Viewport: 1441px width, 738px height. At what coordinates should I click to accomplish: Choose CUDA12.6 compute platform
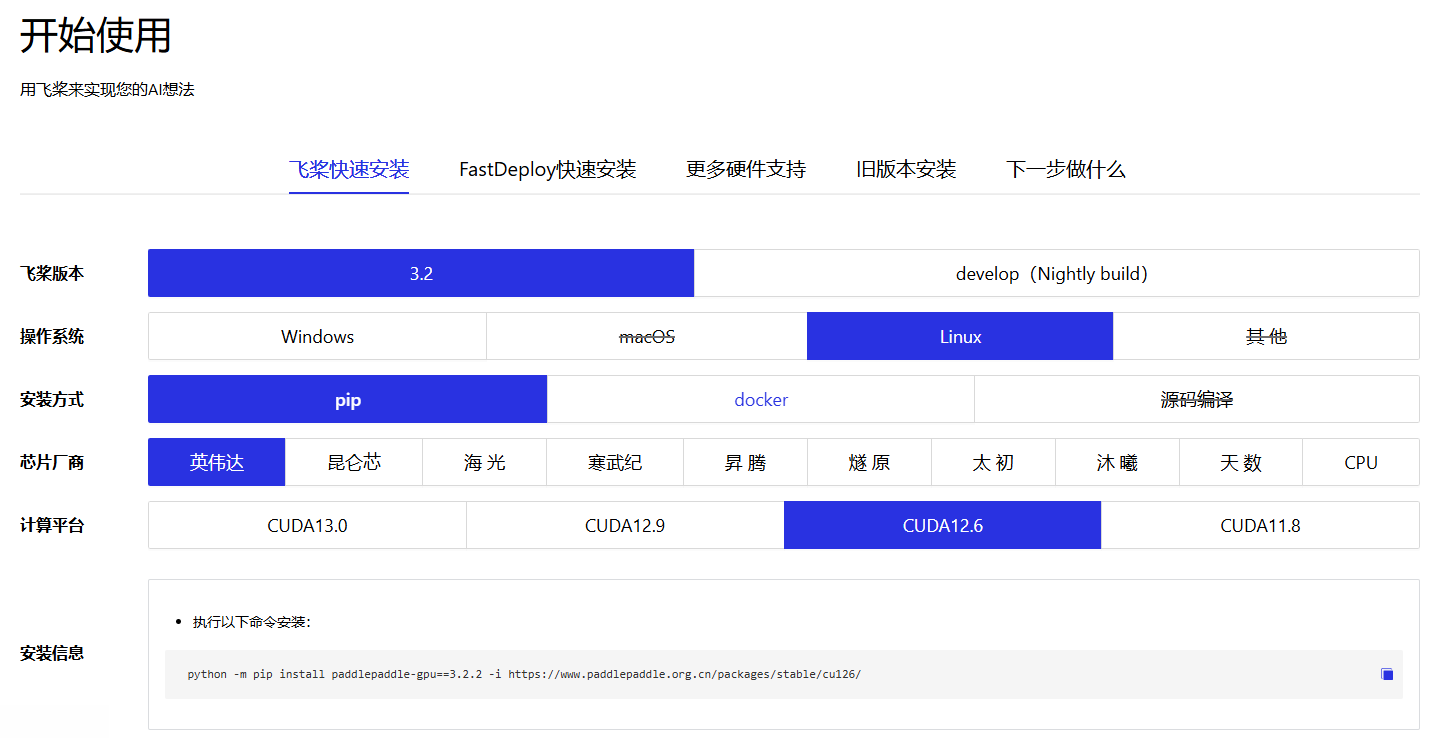point(942,525)
